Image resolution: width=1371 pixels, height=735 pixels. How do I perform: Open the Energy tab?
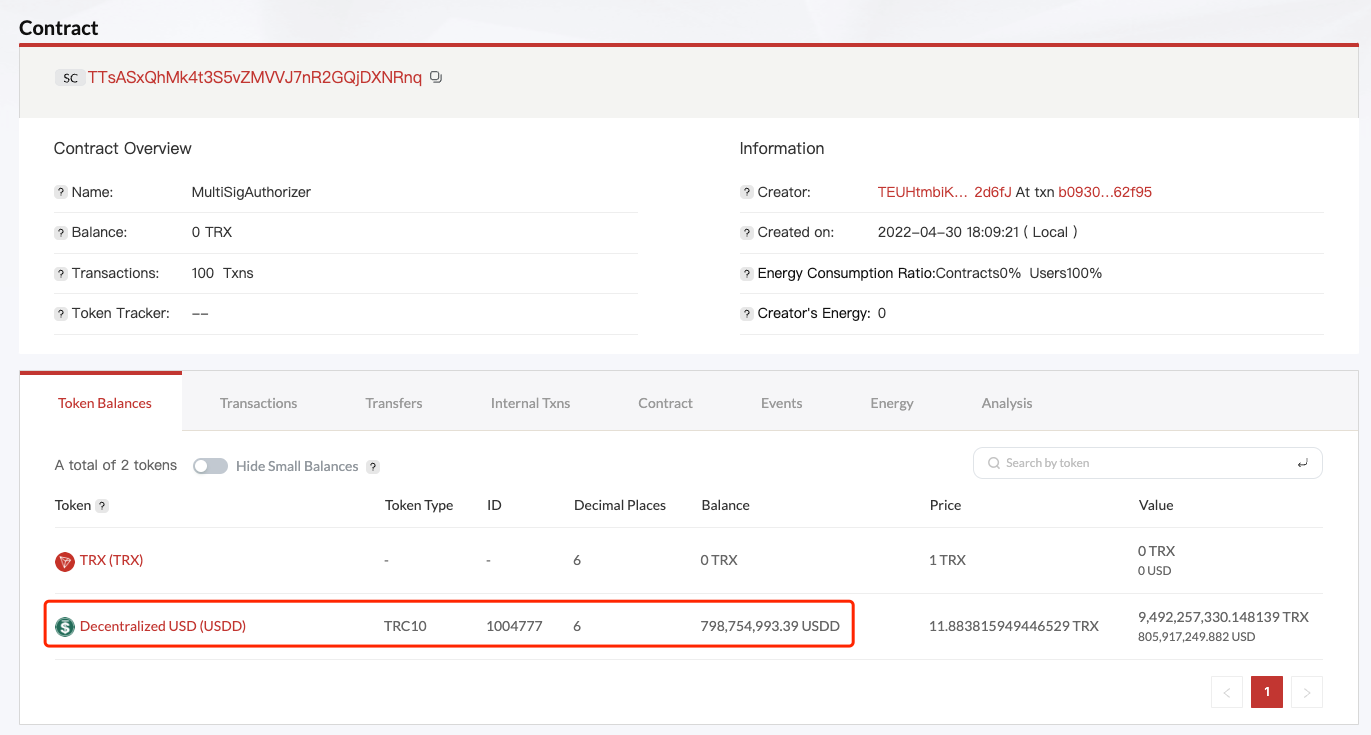[892, 403]
